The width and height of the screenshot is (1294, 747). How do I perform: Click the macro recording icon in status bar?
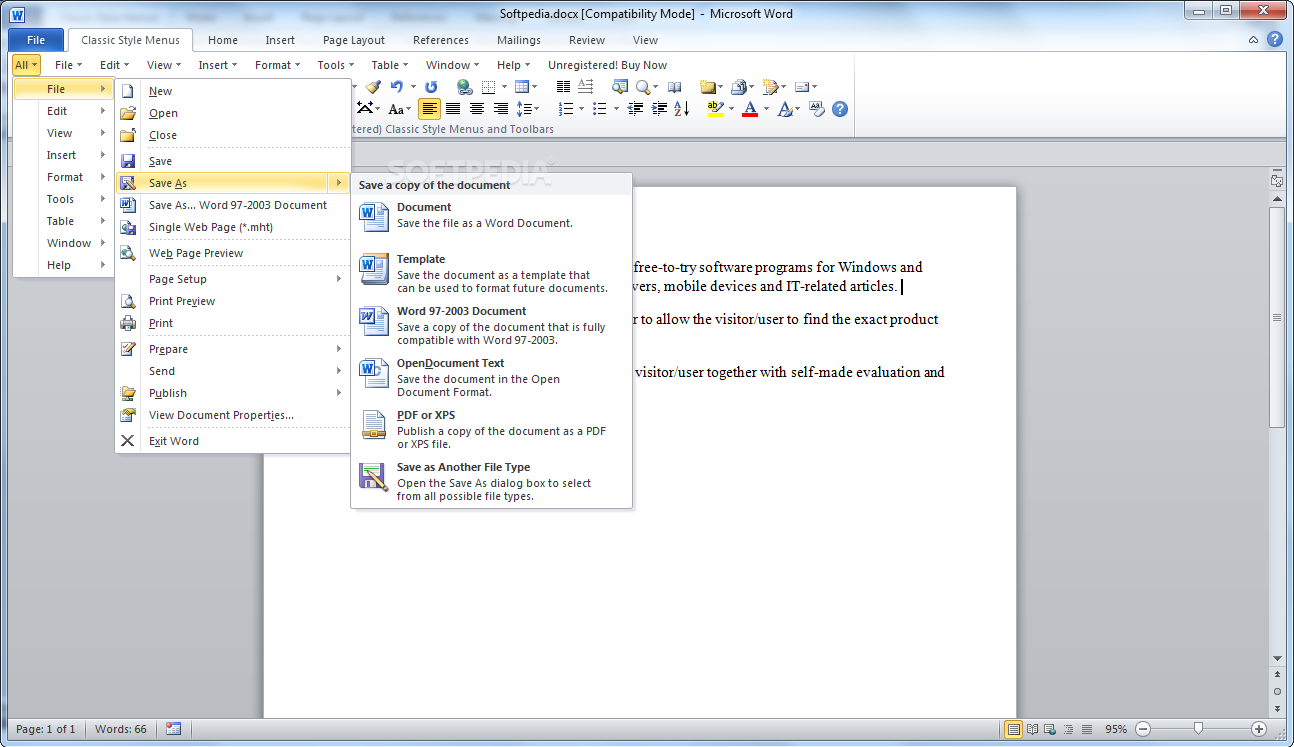pyautogui.click(x=173, y=729)
